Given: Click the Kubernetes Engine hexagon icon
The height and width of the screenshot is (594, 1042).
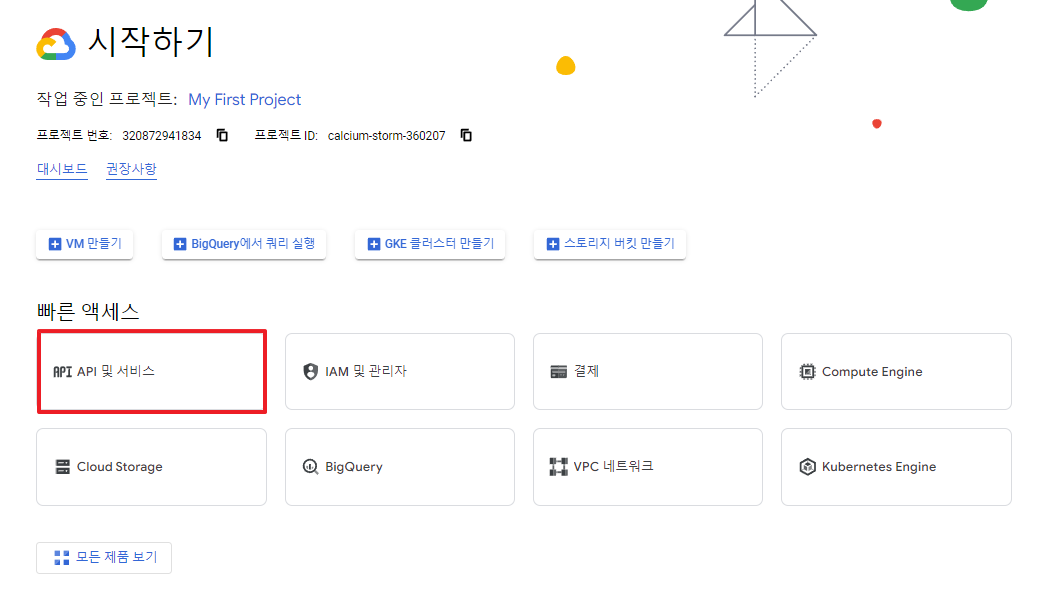Looking at the screenshot, I should pos(807,467).
